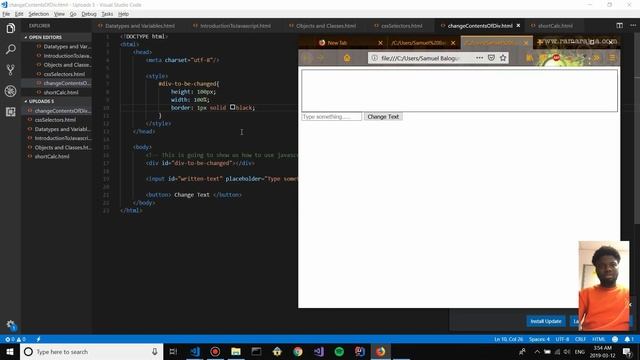Click the Split Editor icon

coord(620,25)
